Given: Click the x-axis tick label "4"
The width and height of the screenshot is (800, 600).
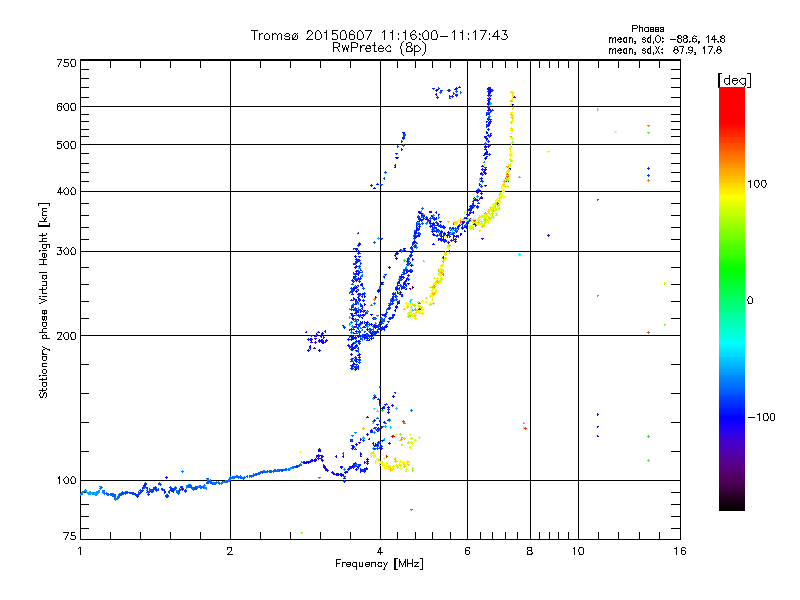Looking at the screenshot, I should 380,551.
